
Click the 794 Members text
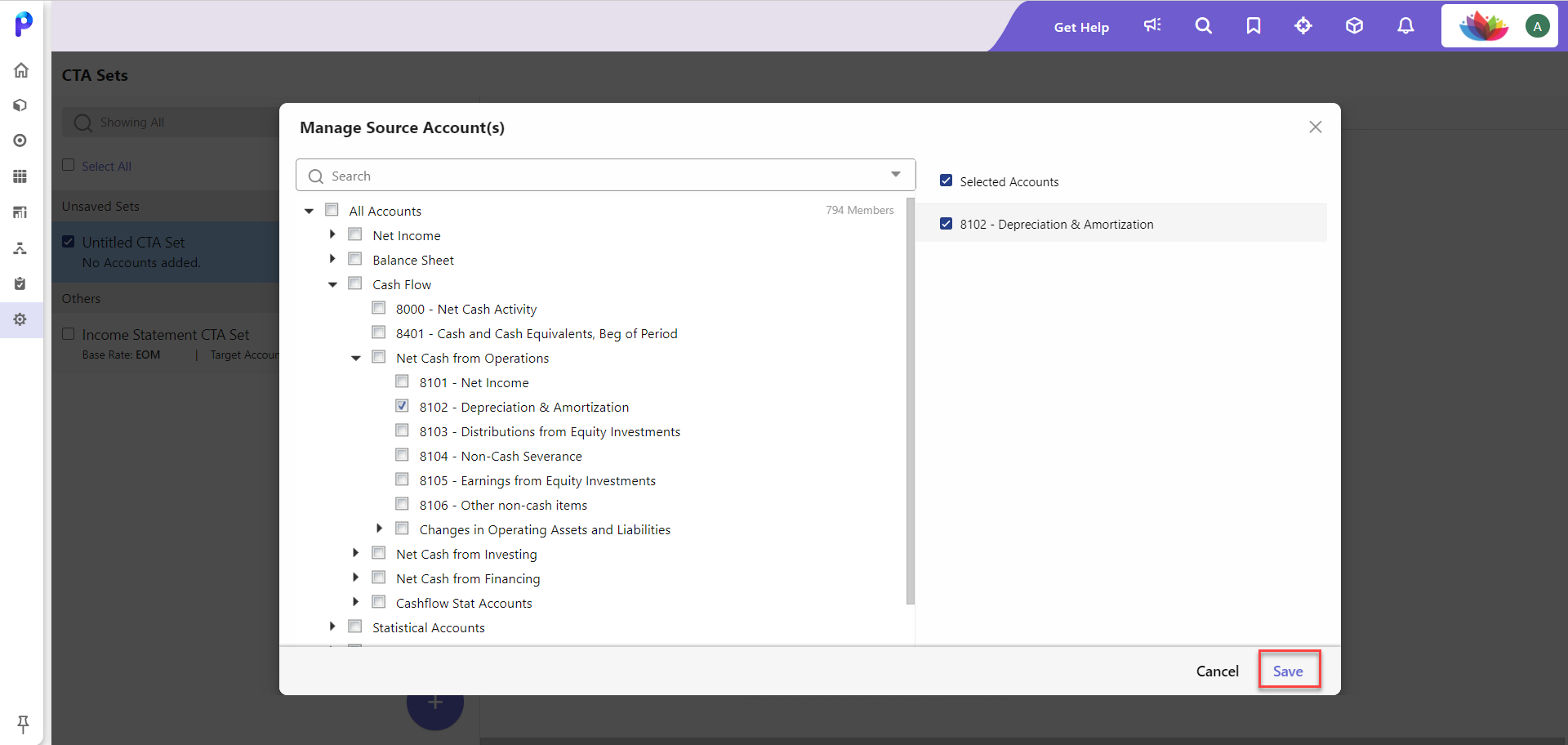pos(859,210)
